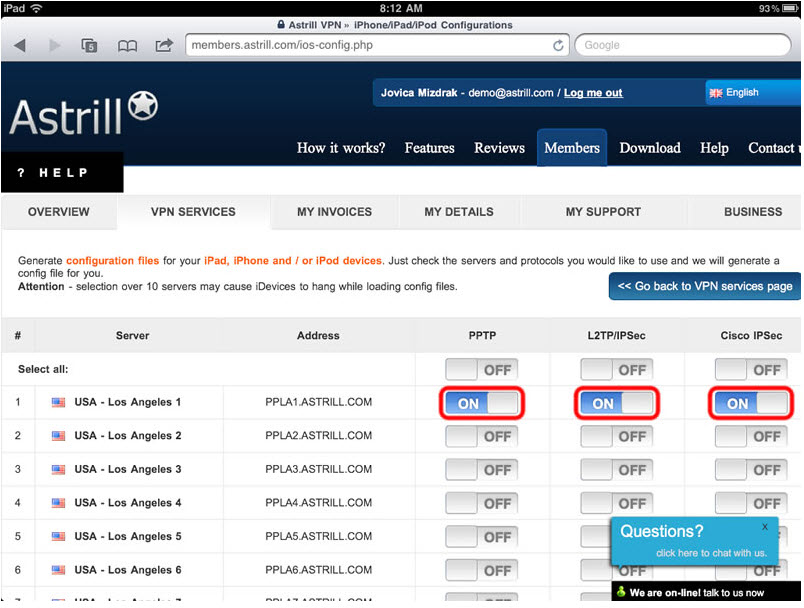Click the Server column header
The image size is (804, 608).
click(x=132, y=336)
